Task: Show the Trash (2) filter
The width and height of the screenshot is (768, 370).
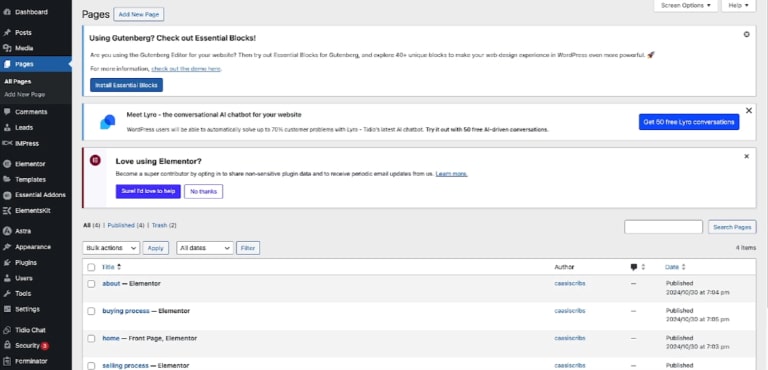Action: [164, 225]
